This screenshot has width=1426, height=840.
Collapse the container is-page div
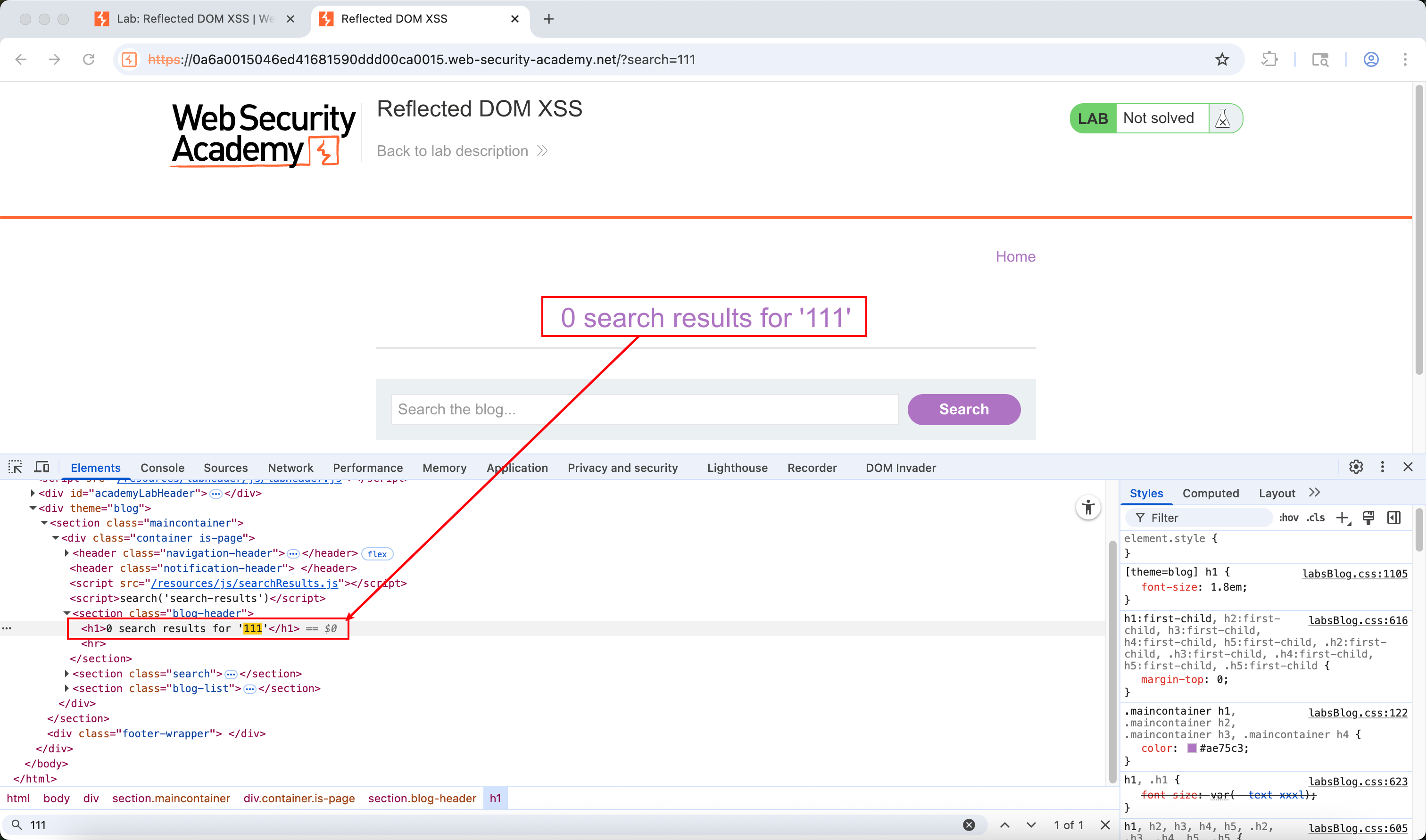tap(56, 538)
